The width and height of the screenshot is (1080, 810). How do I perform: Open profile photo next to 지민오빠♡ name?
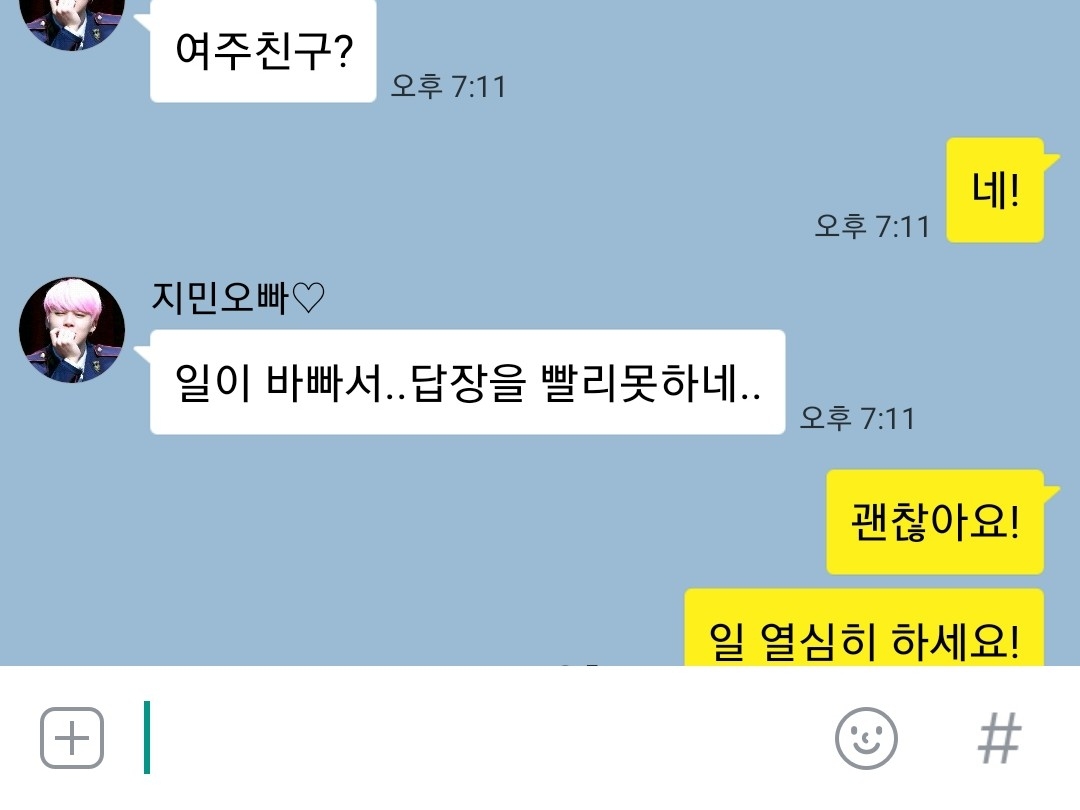pos(72,330)
